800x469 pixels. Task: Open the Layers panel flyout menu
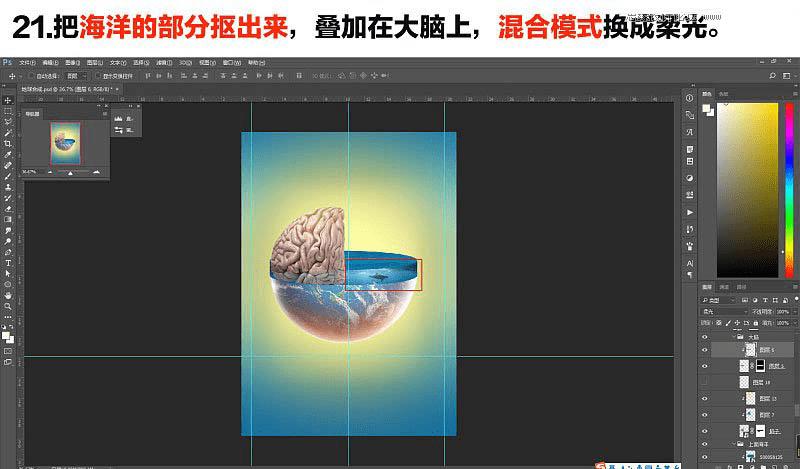[795, 287]
